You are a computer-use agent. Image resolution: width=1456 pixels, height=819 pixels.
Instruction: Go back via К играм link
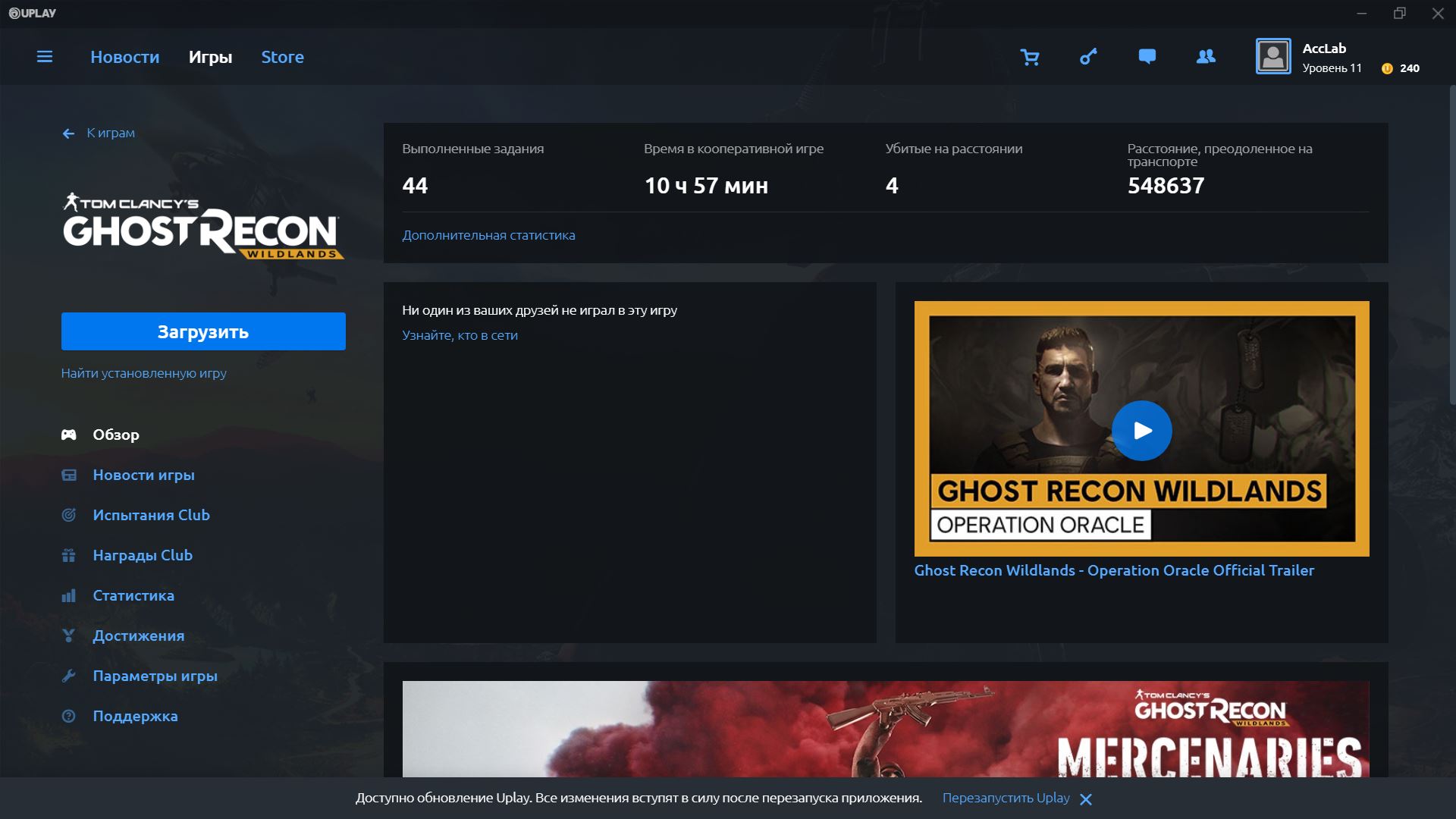(x=111, y=133)
